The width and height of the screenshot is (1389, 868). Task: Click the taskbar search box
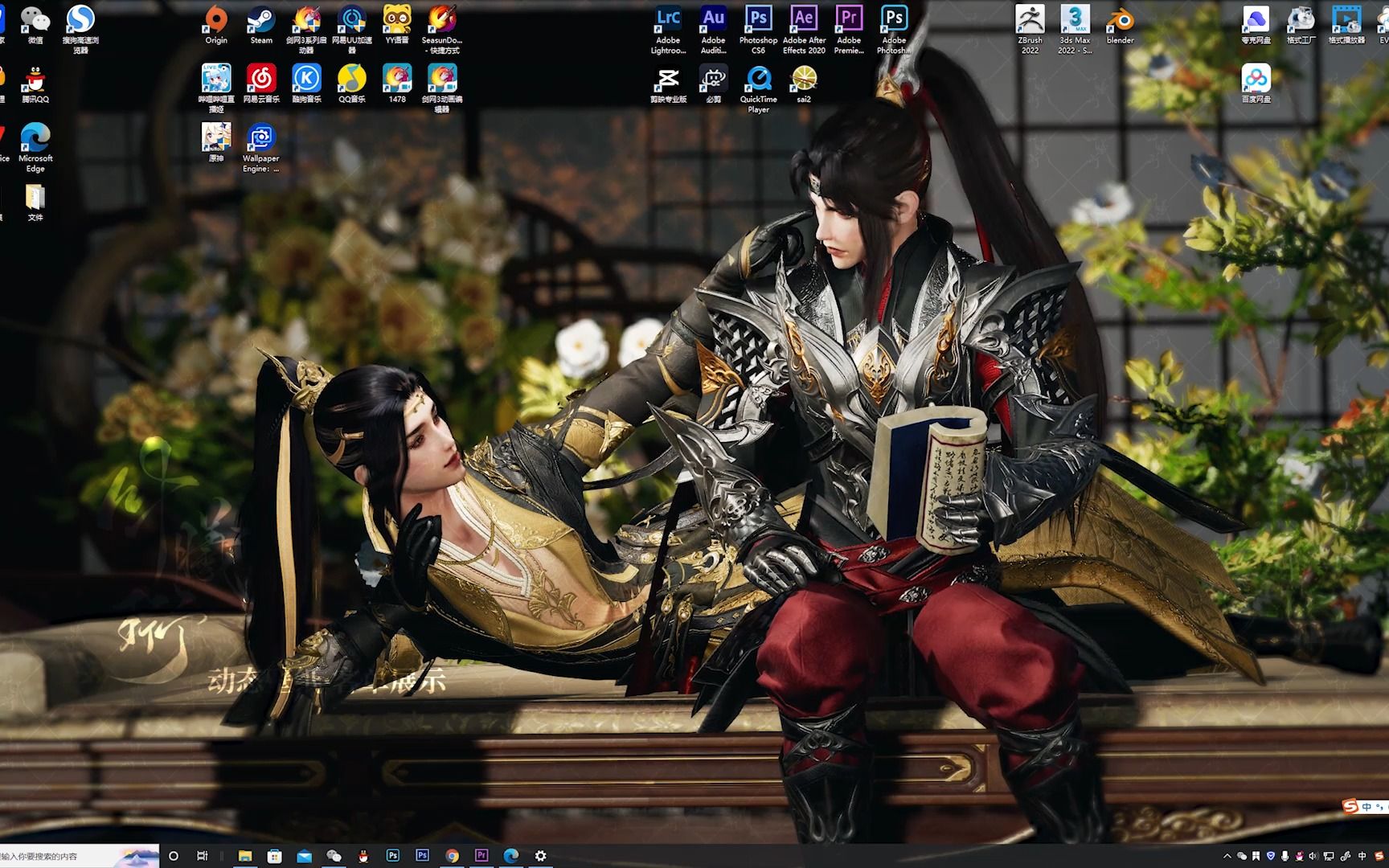pos(79,856)
